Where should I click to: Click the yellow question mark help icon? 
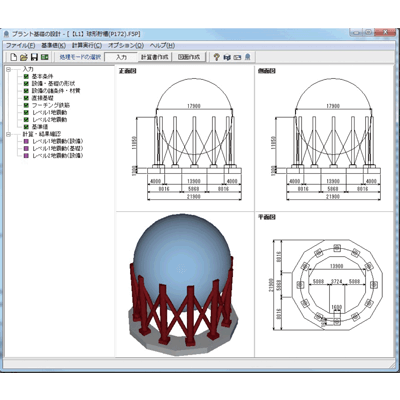217,57
